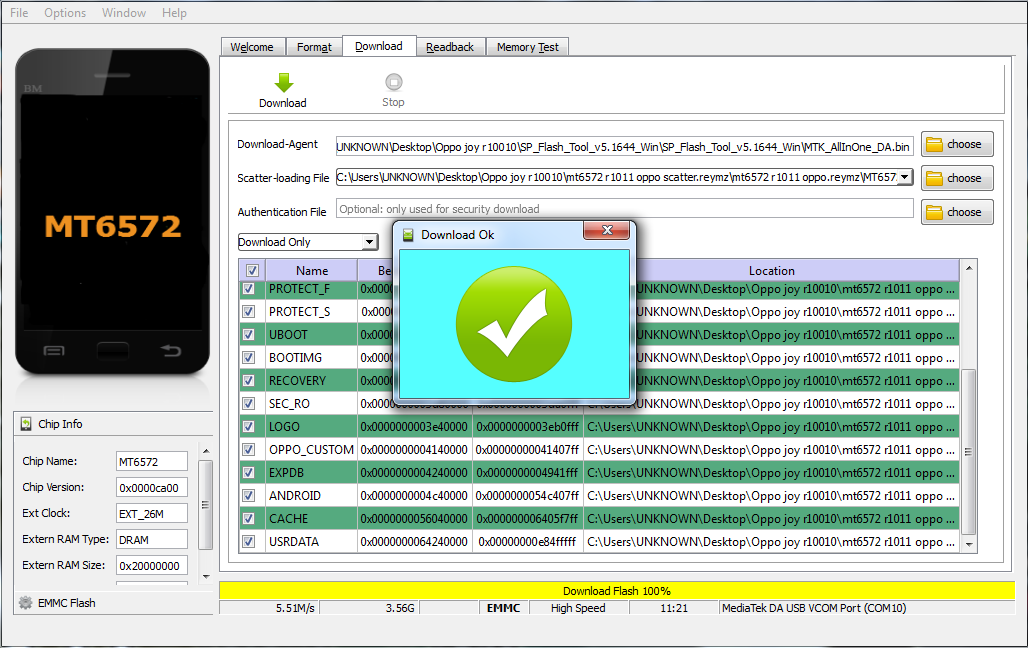Select the USRDATA location cell
Viewport: 1028px width, 648px height.
point(771,542)
